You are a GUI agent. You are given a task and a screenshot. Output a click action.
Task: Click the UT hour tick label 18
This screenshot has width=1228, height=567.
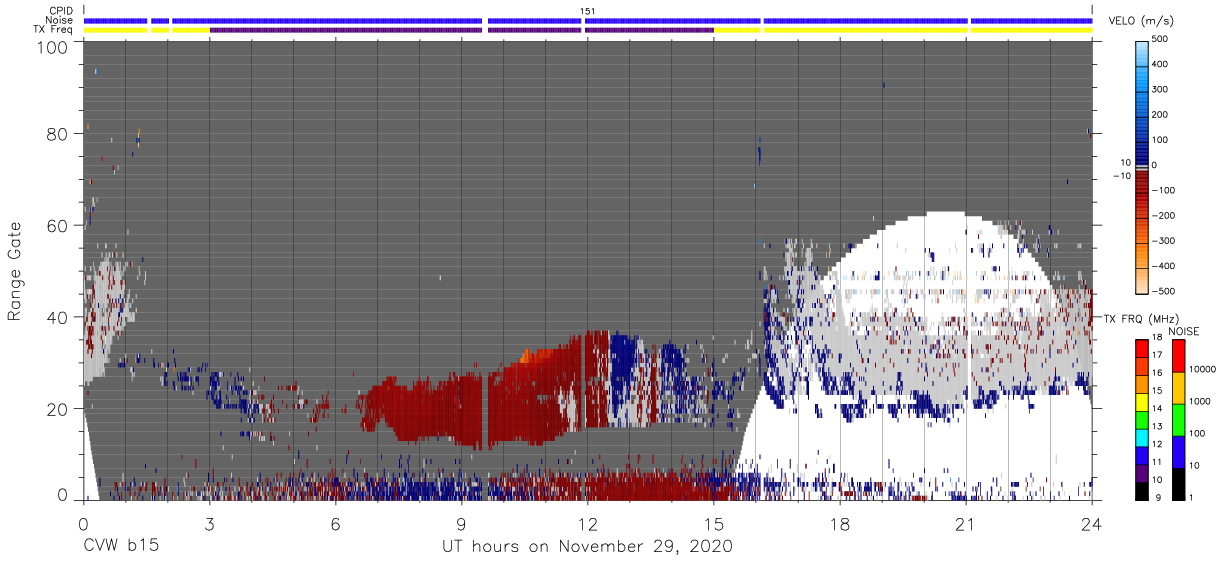(x=840, y=523)
